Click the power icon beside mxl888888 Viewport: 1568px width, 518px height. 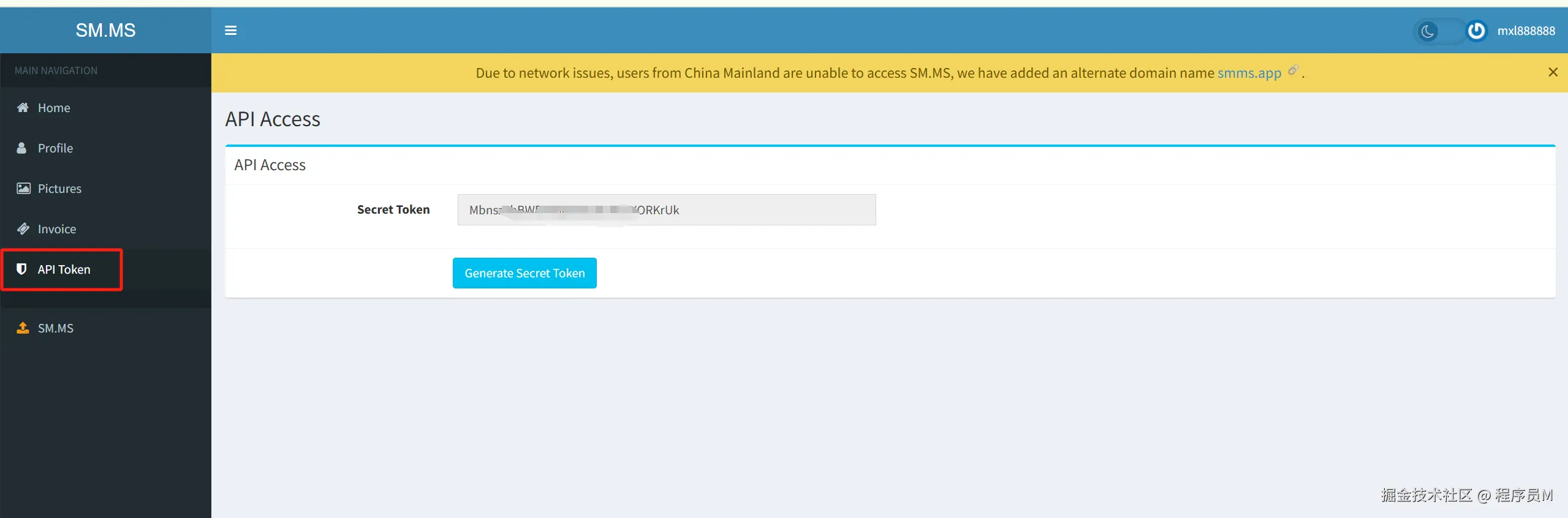pos(1476,31)
